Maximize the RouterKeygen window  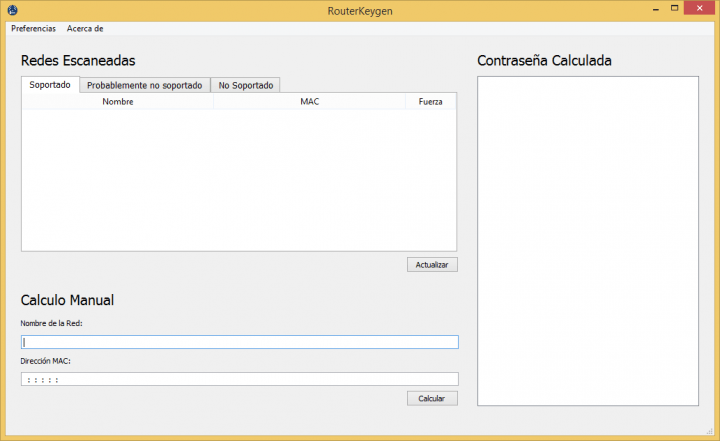[x=675, y=8]
